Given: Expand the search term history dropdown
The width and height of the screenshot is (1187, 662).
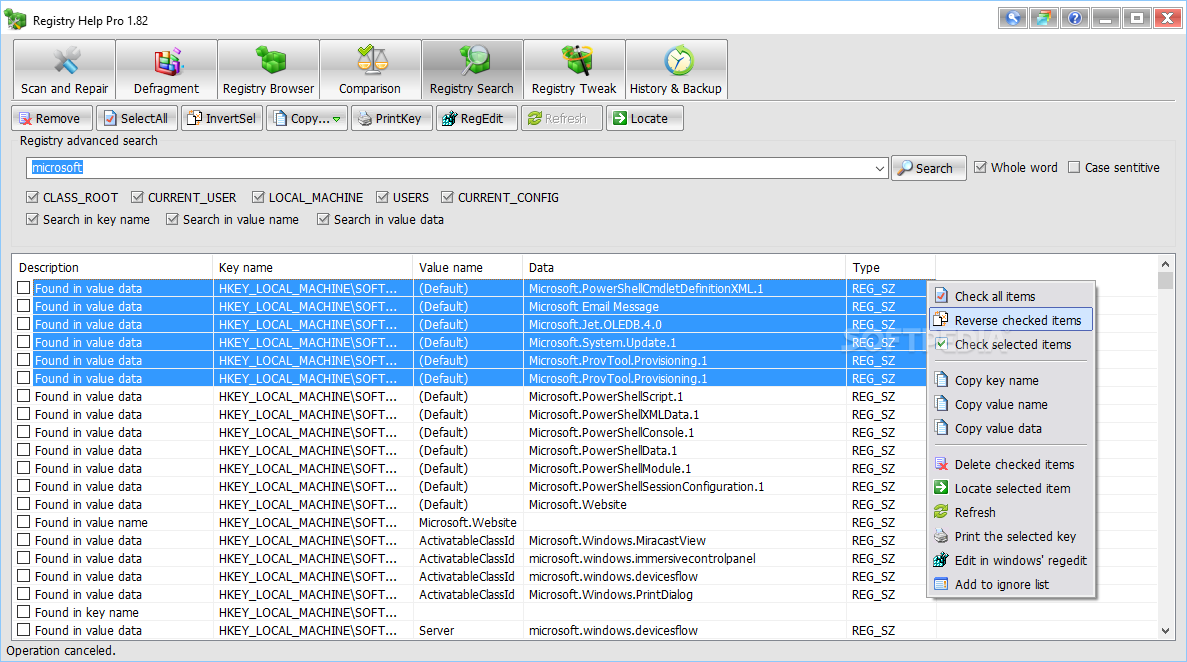Looking at the screenshot, I should tap(879, 168).
